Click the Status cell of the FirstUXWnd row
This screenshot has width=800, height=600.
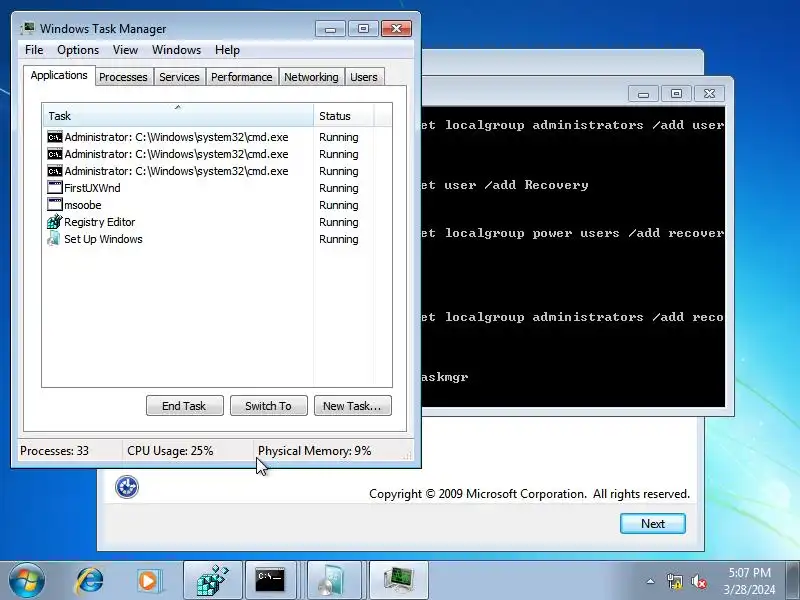pyautogui.click(x=339, y=188)
